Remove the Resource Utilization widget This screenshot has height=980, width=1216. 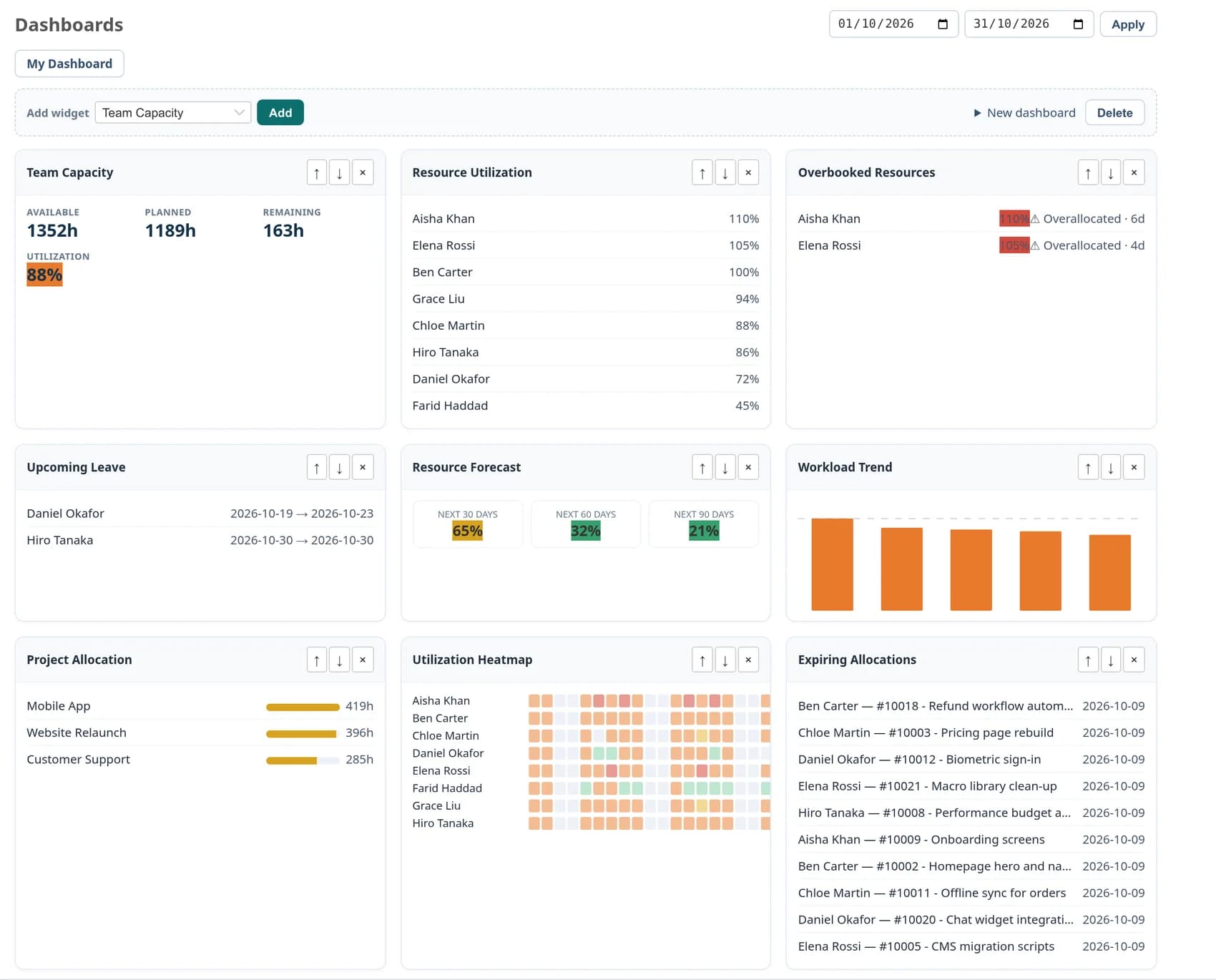[748, 172]
